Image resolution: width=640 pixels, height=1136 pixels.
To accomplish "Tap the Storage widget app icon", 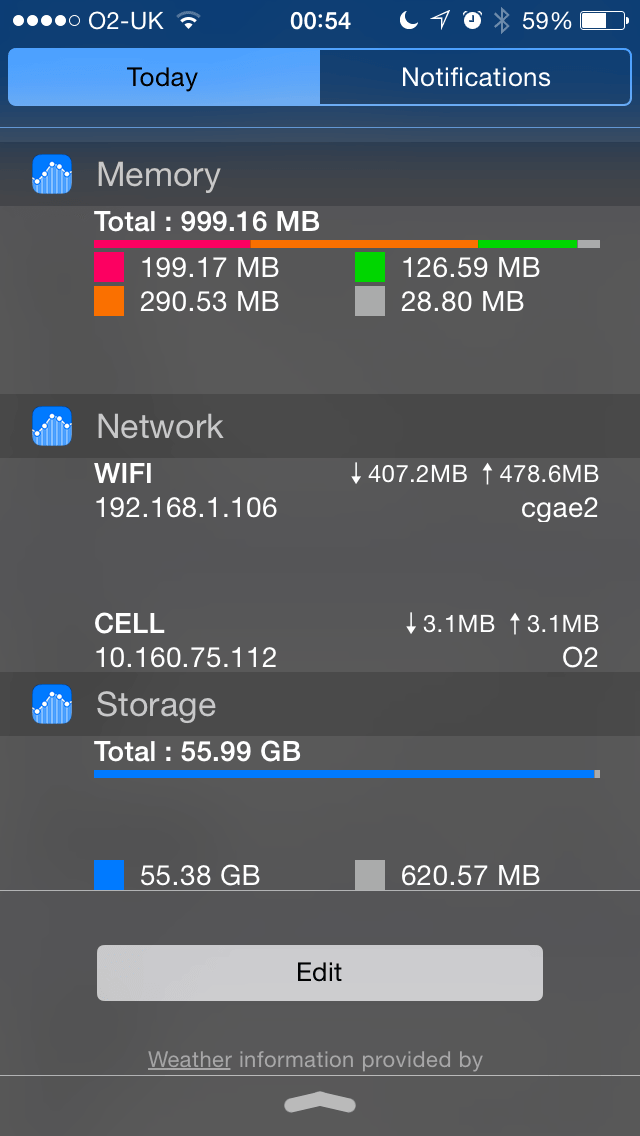I will pyautogui.click(x=52, y=705).
